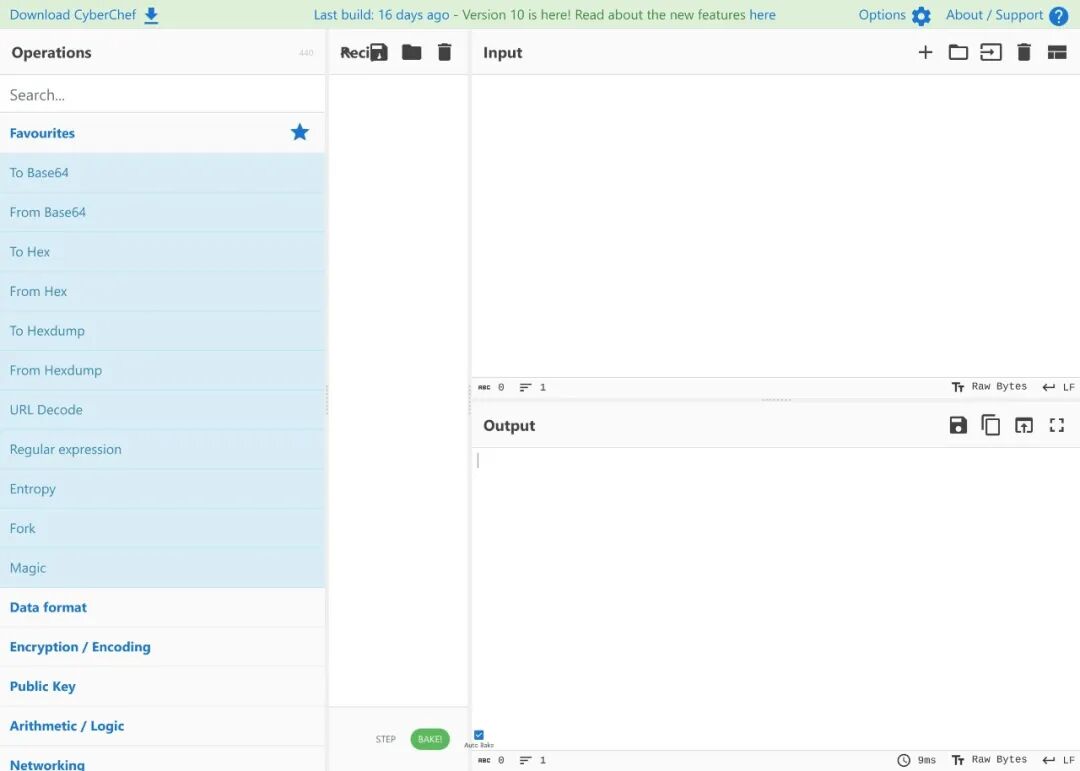
Task: Click the STEP button
Action: click(386, 739)
